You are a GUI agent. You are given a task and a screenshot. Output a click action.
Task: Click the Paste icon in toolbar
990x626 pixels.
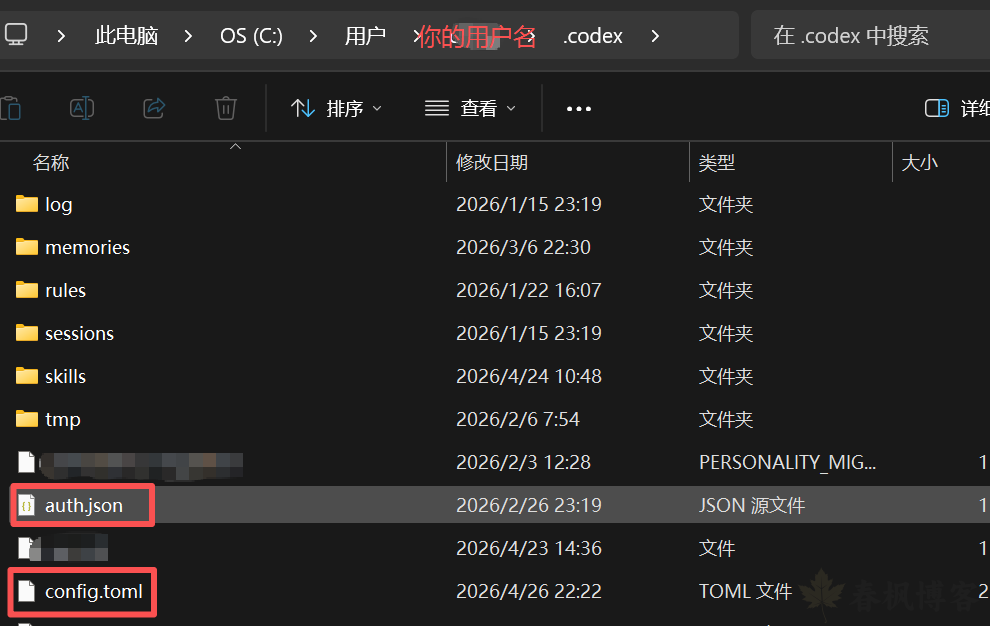tap(10, 109)
